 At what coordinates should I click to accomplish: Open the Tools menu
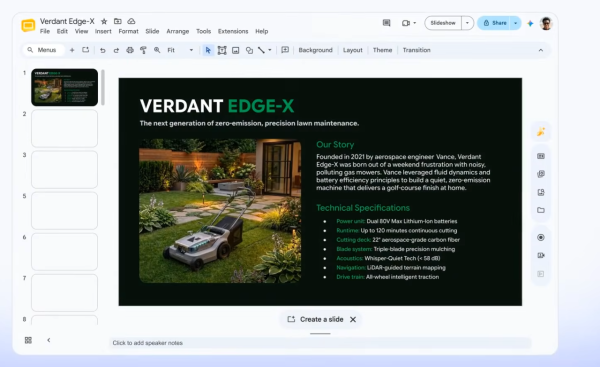[203, 31]
